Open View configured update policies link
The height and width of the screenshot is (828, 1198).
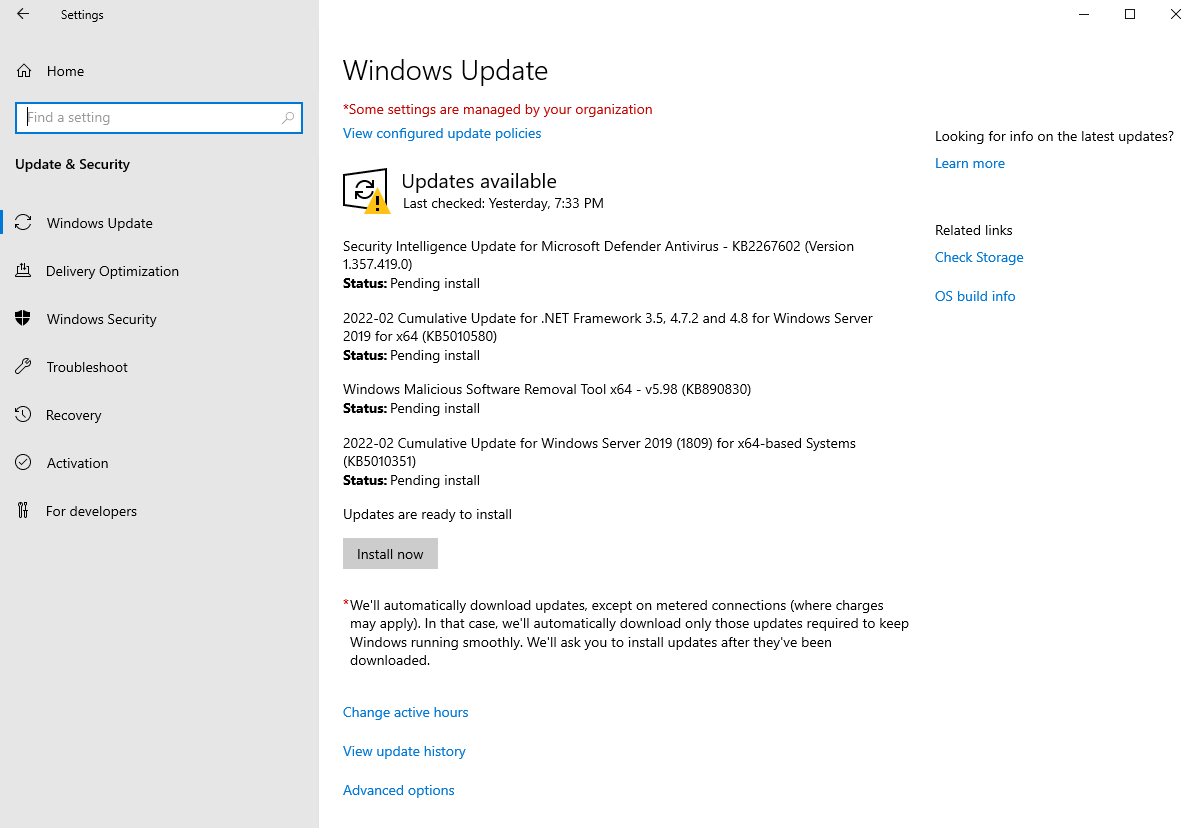442,134
